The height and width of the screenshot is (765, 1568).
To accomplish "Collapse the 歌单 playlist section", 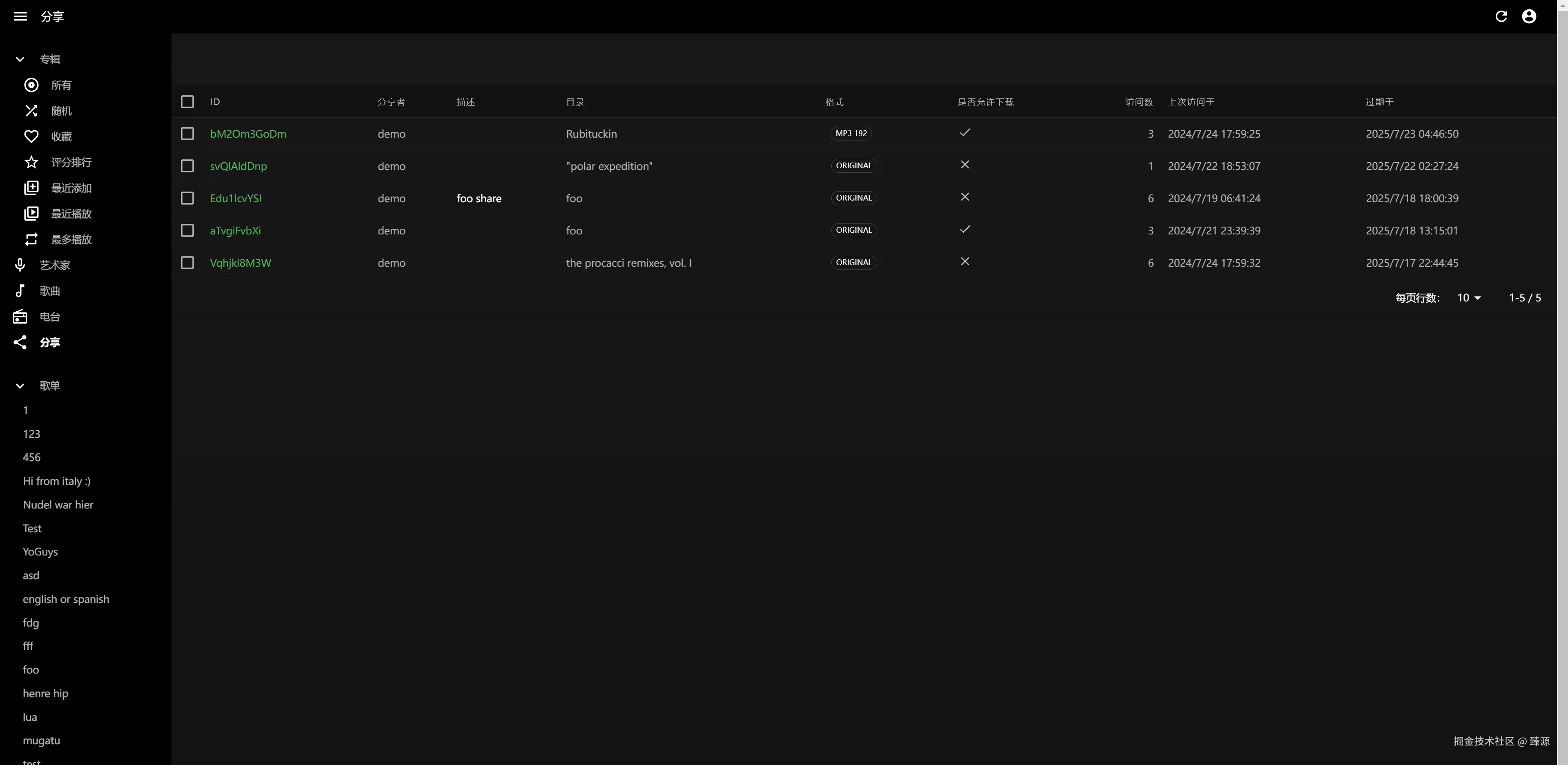I will coord(20,386).
